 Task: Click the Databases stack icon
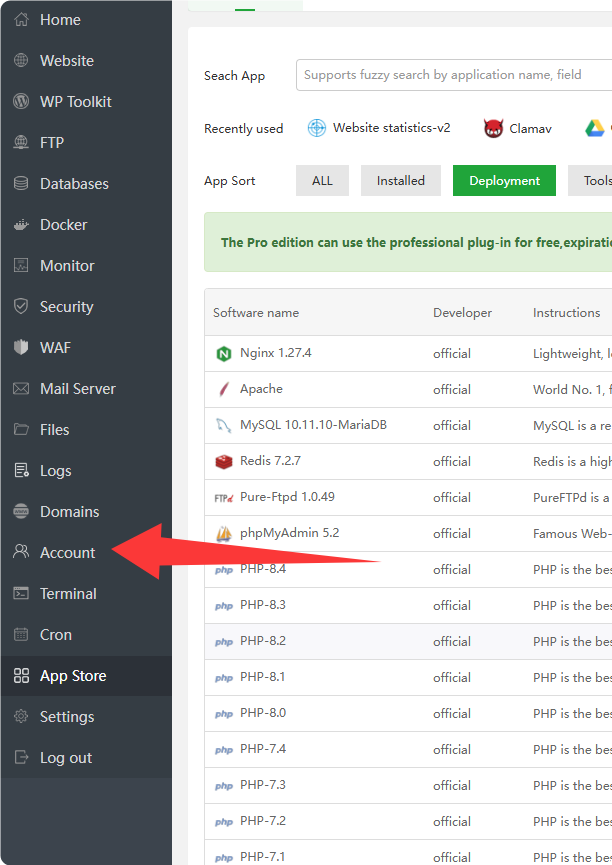click(x=21, y=183)
